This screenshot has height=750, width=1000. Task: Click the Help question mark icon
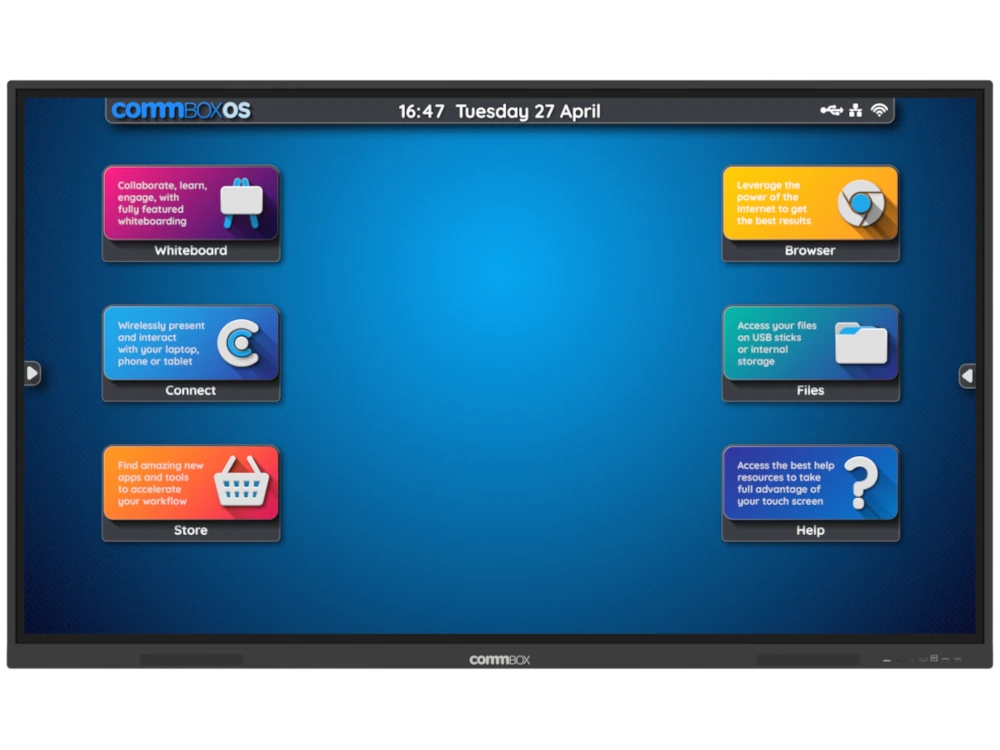(x=860, y=483)
